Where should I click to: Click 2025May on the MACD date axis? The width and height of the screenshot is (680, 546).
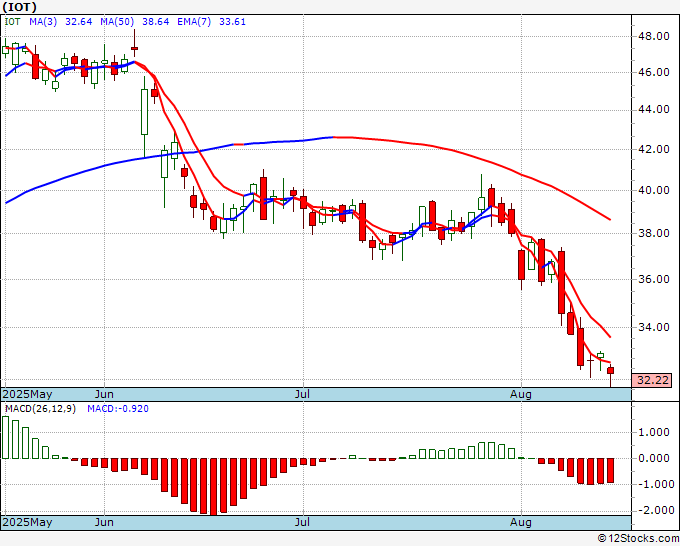pyautogui.click(x=28, y=522)
